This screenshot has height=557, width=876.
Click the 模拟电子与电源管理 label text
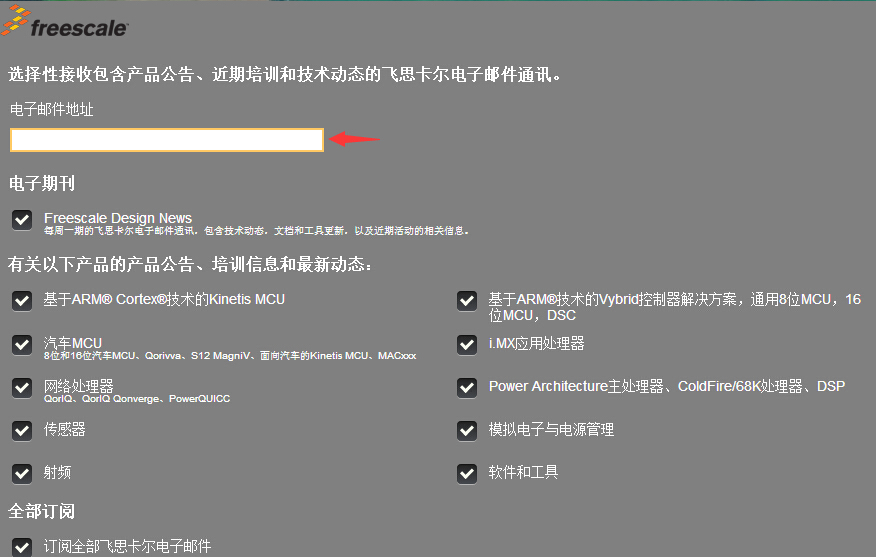coord(551,429)
